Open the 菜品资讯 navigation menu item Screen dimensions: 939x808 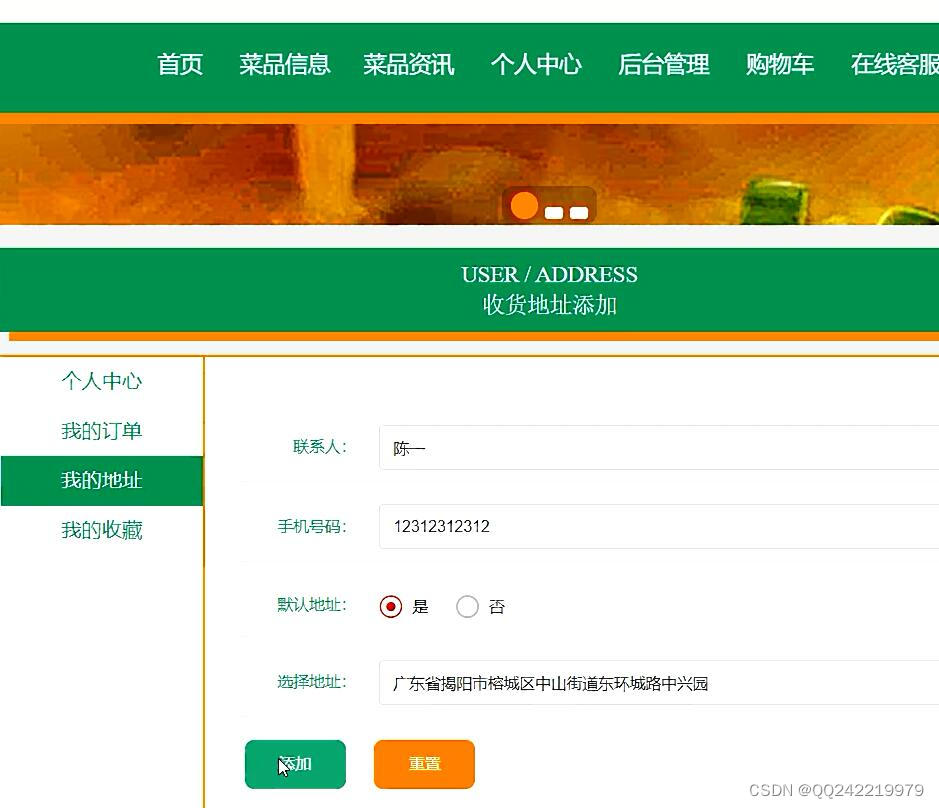[409, 65]
